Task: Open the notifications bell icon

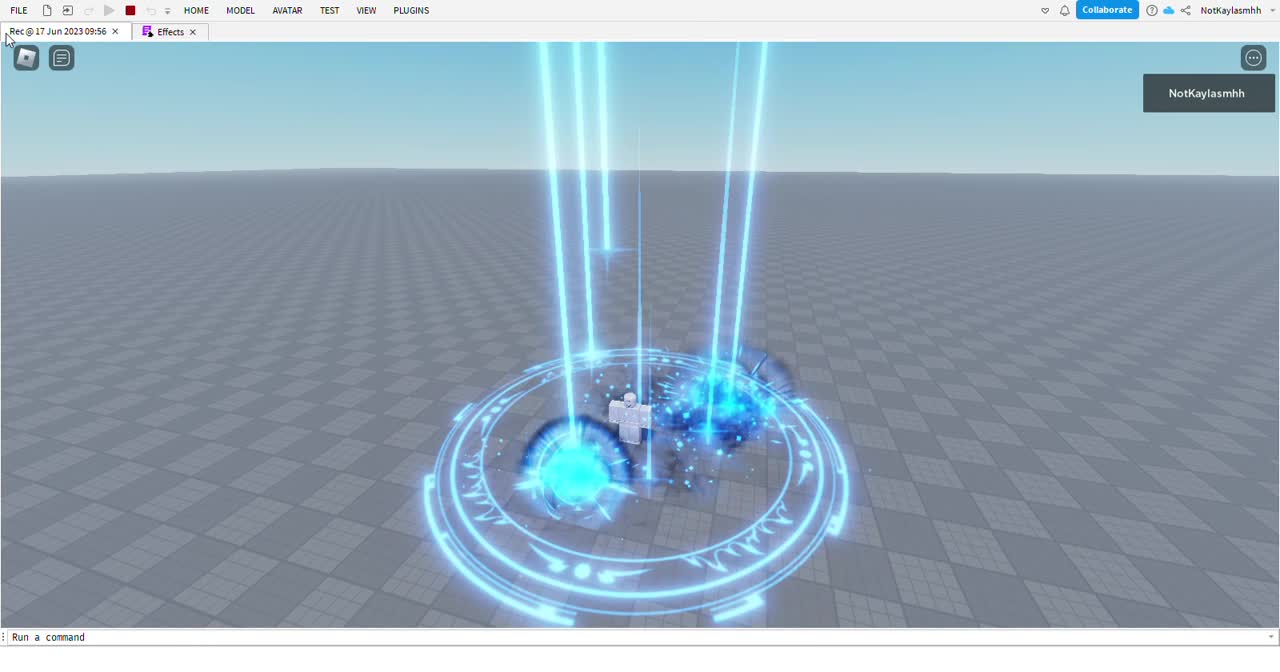Action: pos(1064,10)
